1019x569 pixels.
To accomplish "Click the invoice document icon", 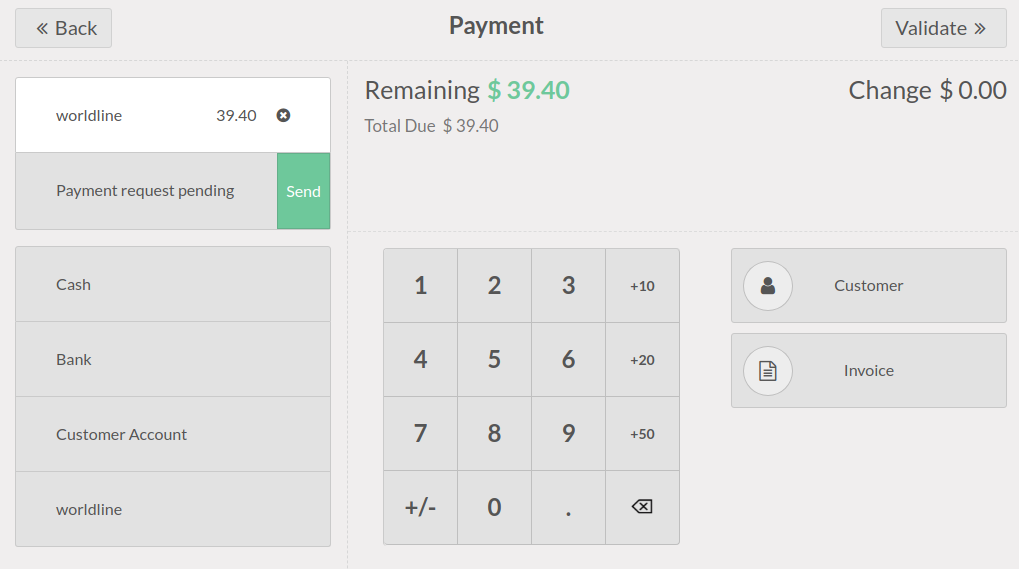I will click(768, 371).
